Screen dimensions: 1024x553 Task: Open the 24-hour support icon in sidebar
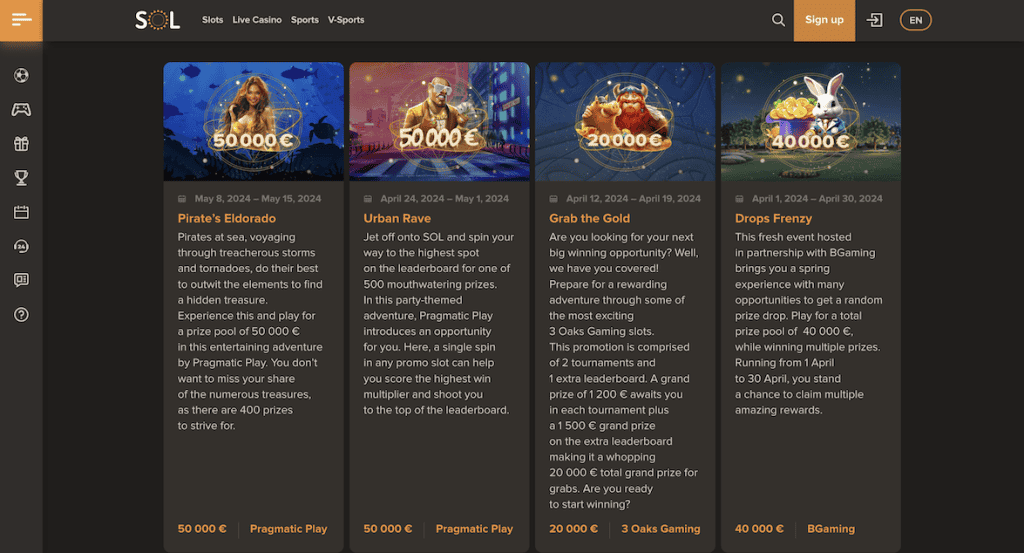tap(21, 246)
